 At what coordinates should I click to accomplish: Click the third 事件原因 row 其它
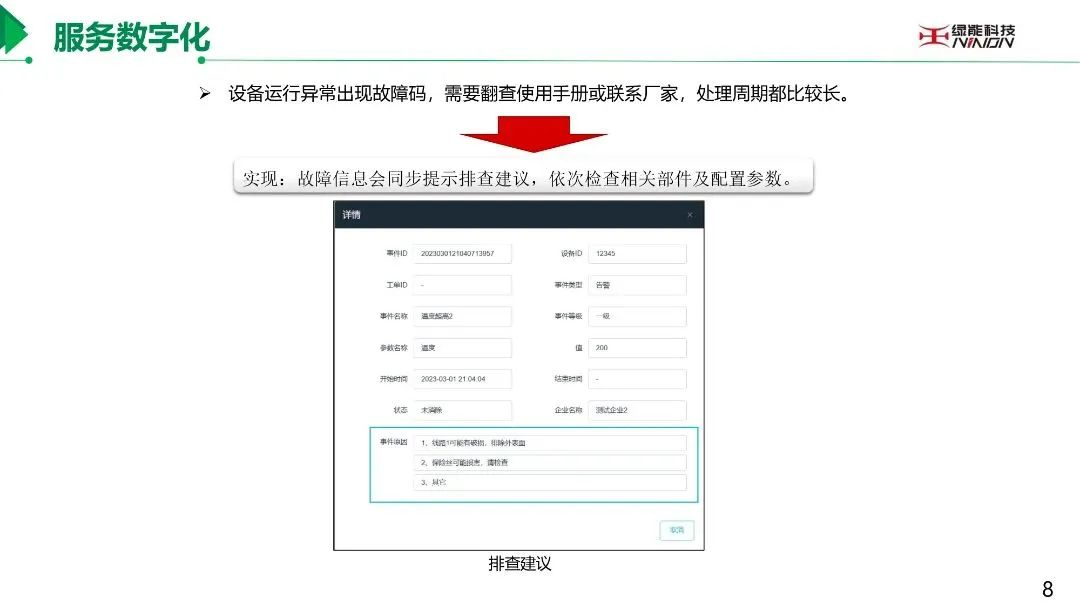click(x=550, y=482)
